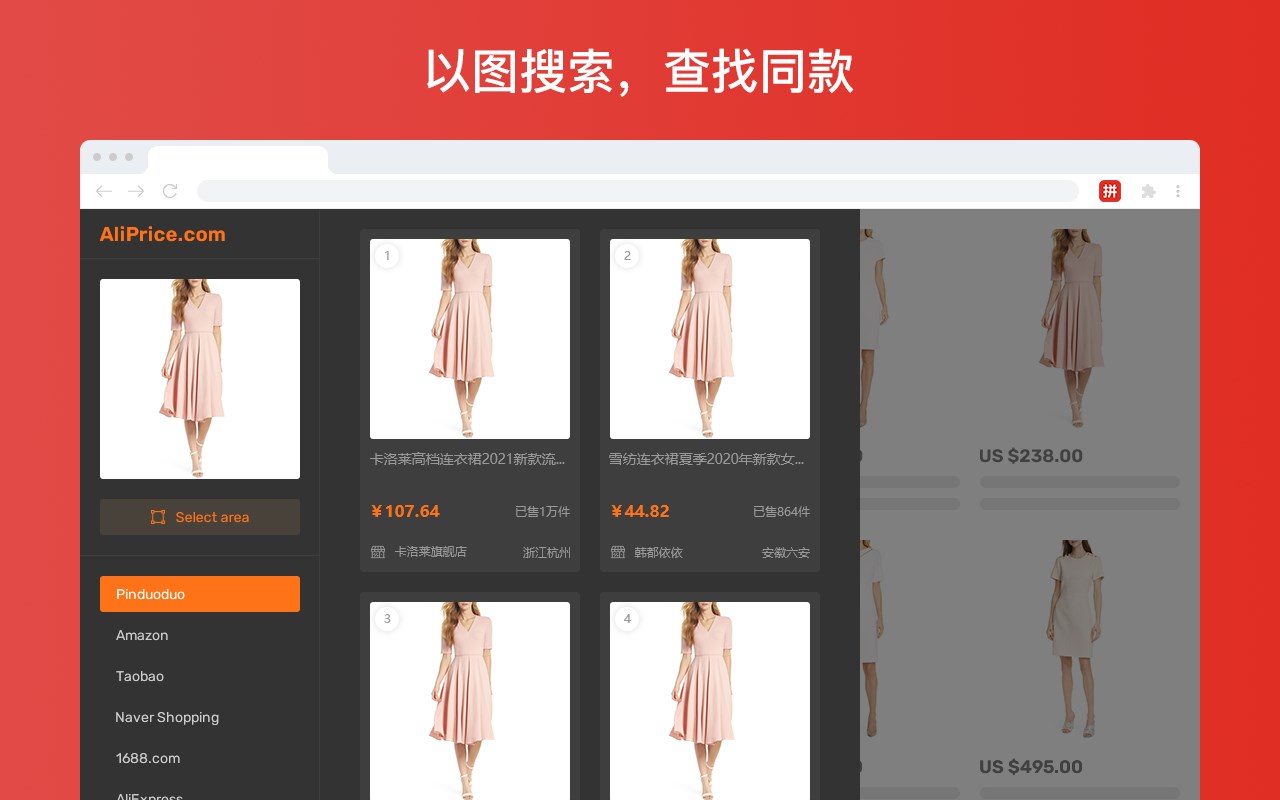Click the 安徽六安 location text
The image size is (1280, 800).
click(x=786, y=553)
